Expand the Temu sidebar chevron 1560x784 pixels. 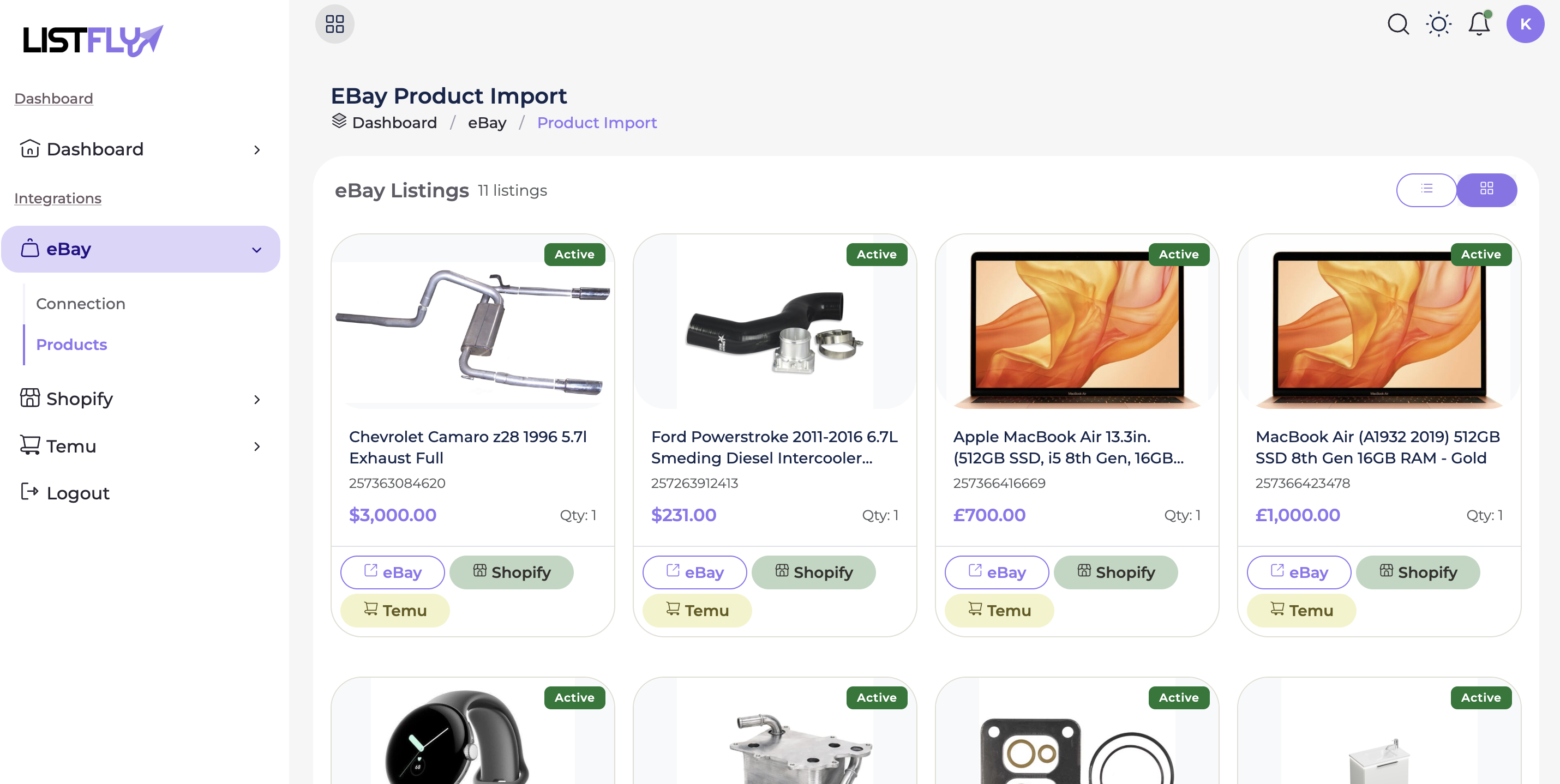point(256,446)
